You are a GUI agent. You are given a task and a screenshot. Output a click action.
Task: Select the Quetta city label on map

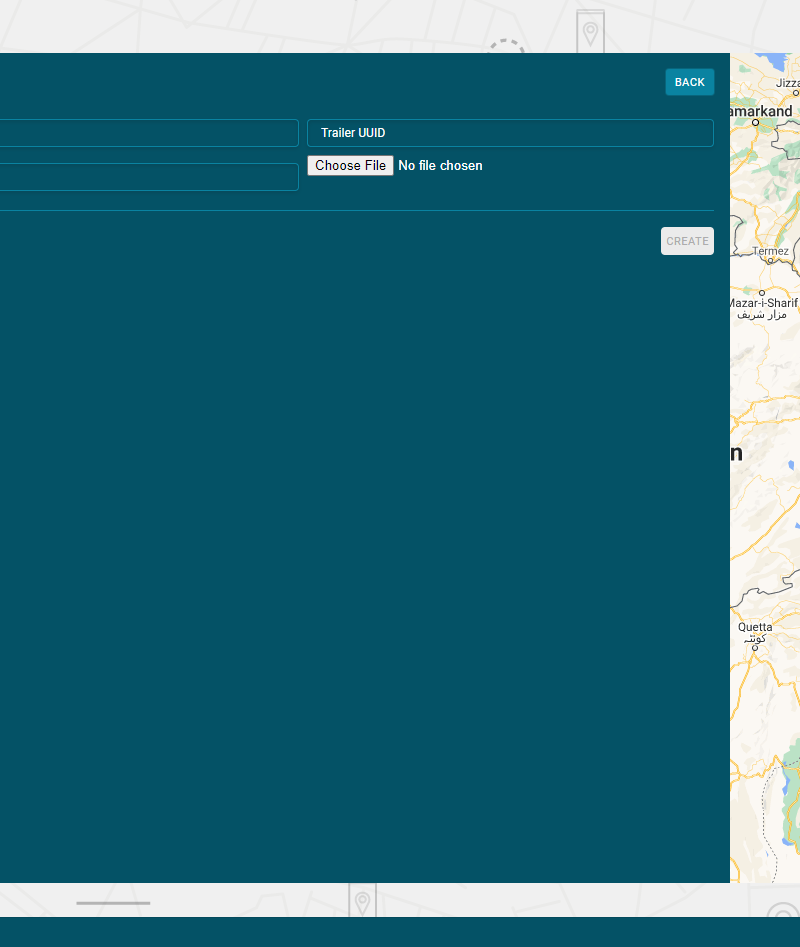click(x=755, y=627)
